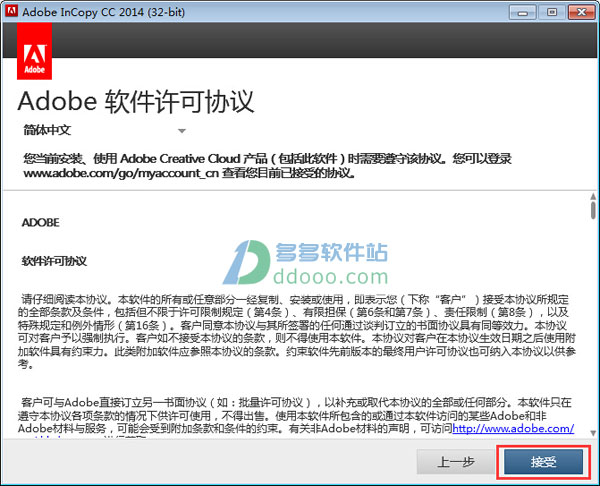Click the scrollbar up arrow

[x=593, y=196]
